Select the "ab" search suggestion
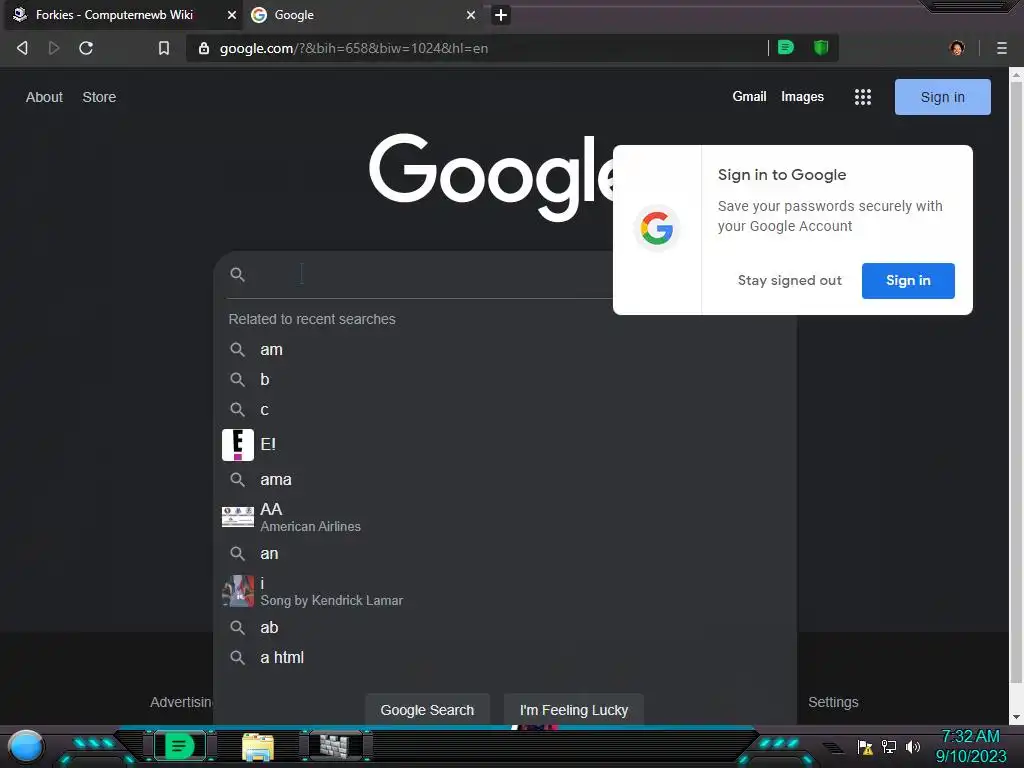 (505, 628)
